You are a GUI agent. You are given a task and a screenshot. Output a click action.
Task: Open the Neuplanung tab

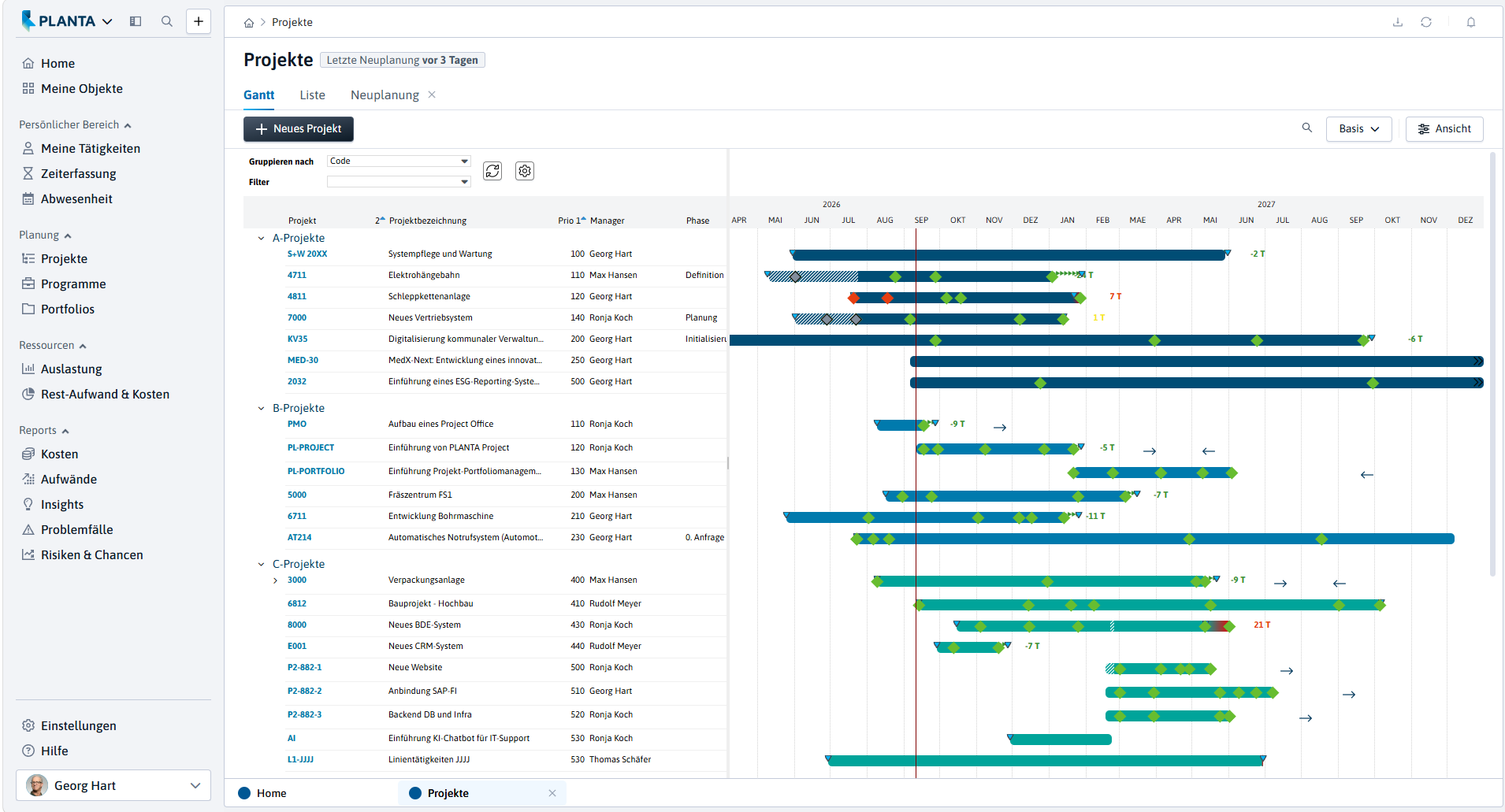point(385,95)
